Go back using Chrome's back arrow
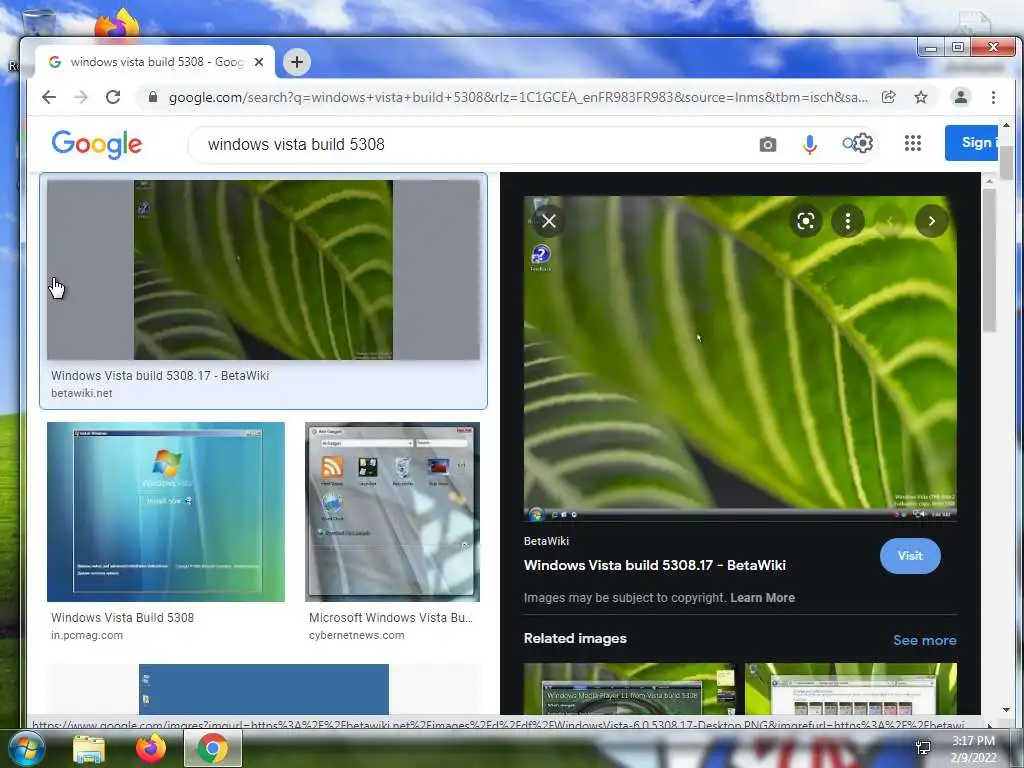Image resolution: width=1024 pixels, height=768 pixels. click(49, 97)
